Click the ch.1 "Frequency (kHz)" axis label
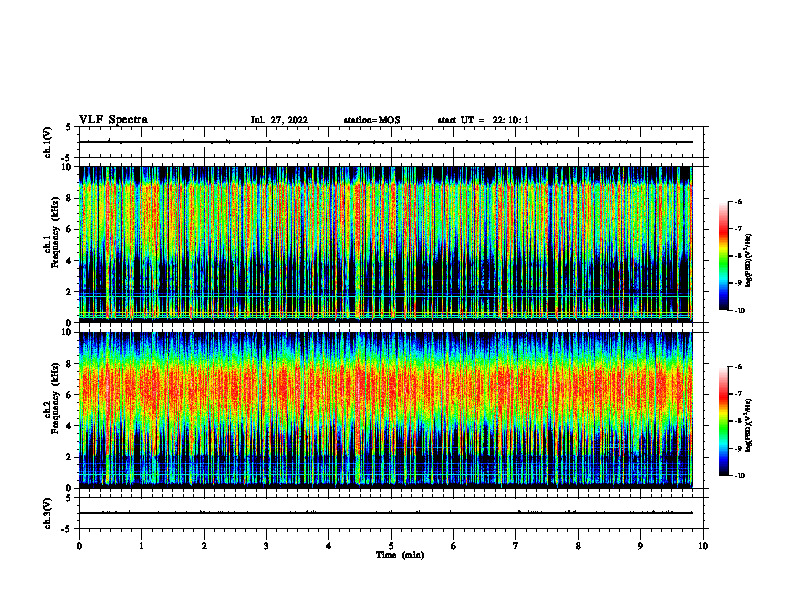Image resolution: width=792 pixels, height=612 pixels. point(55,233)
